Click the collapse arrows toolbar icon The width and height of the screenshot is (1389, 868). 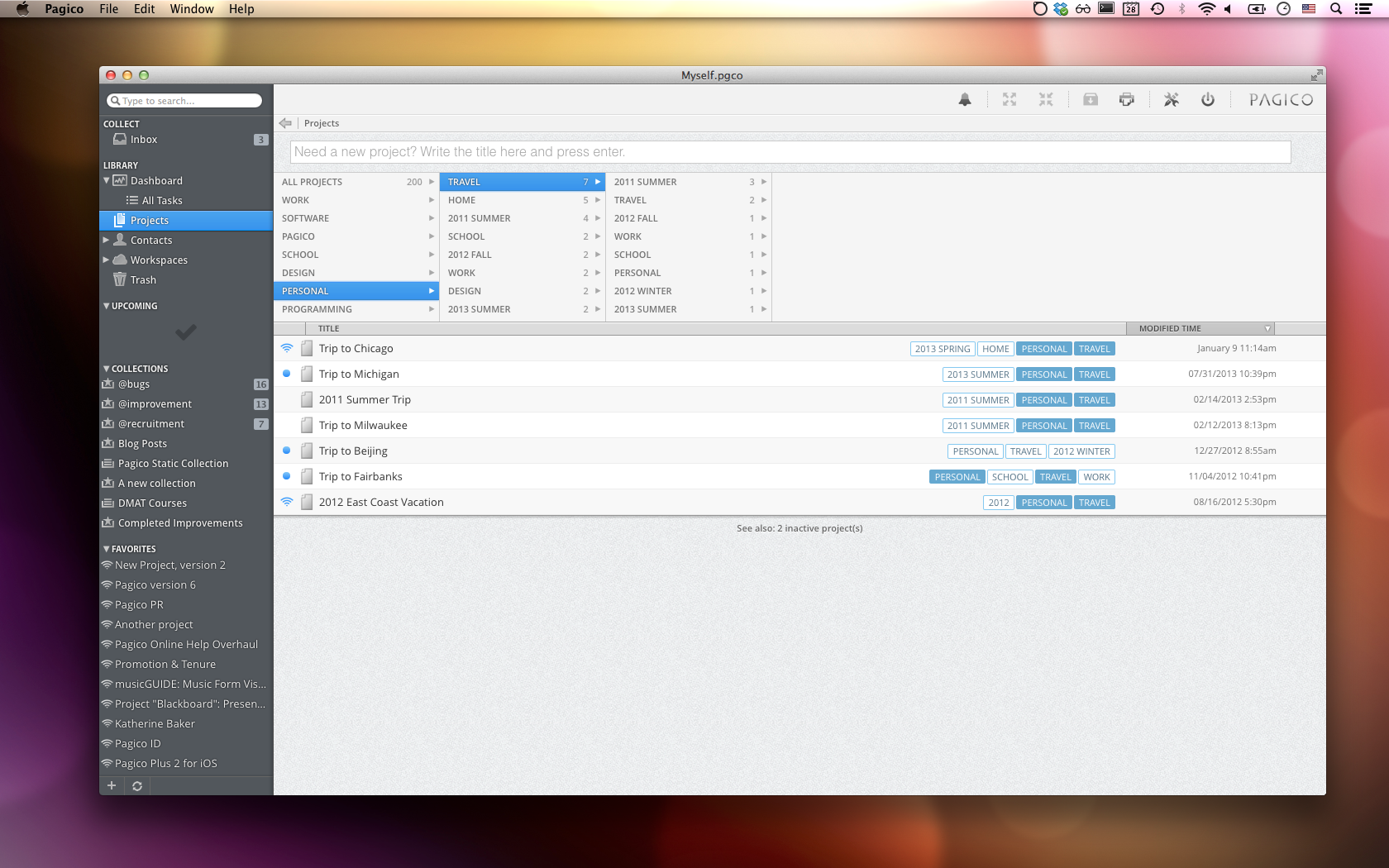pyautogui.click(x=1046, y=100)
